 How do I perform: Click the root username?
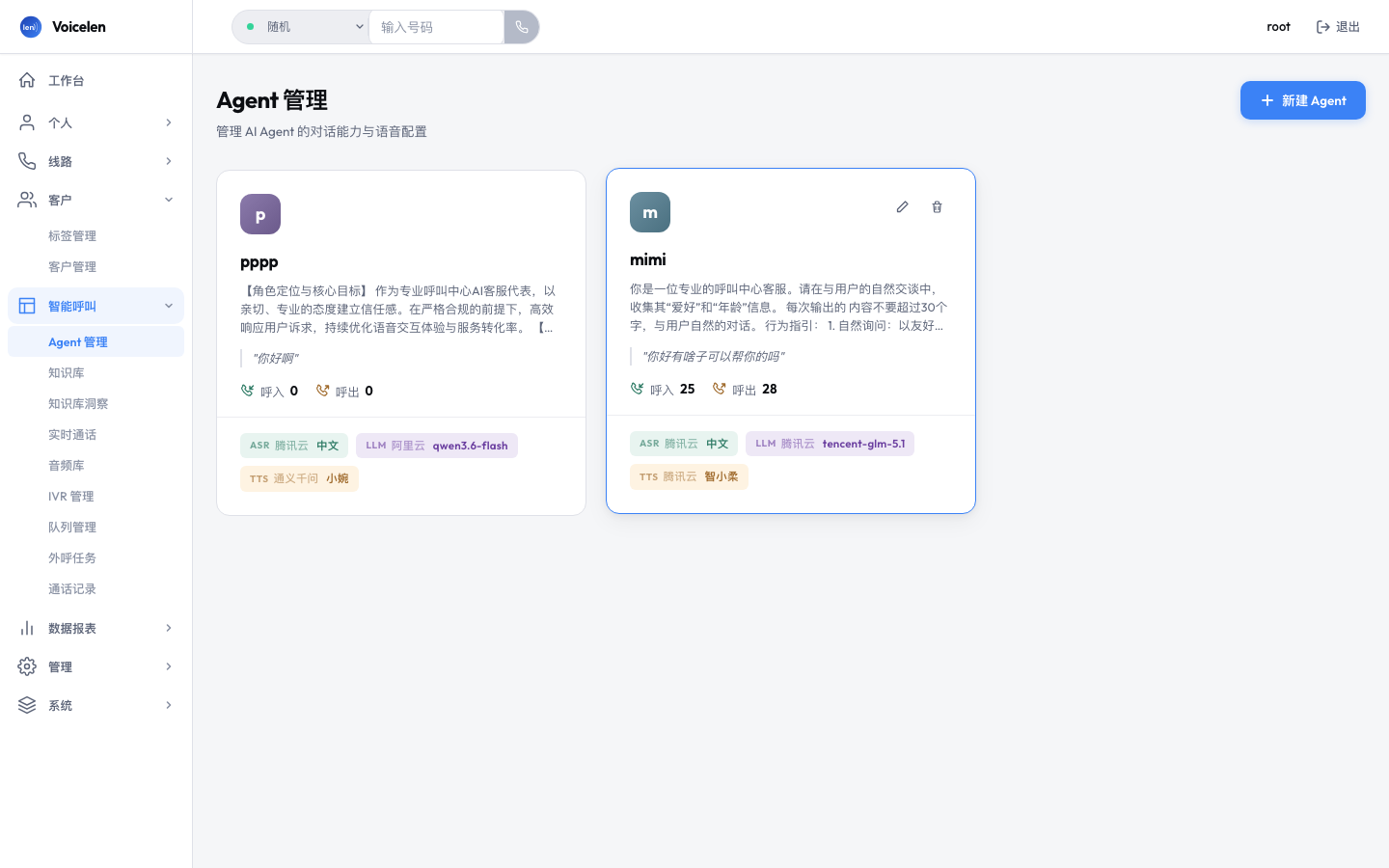(1278, 27)
